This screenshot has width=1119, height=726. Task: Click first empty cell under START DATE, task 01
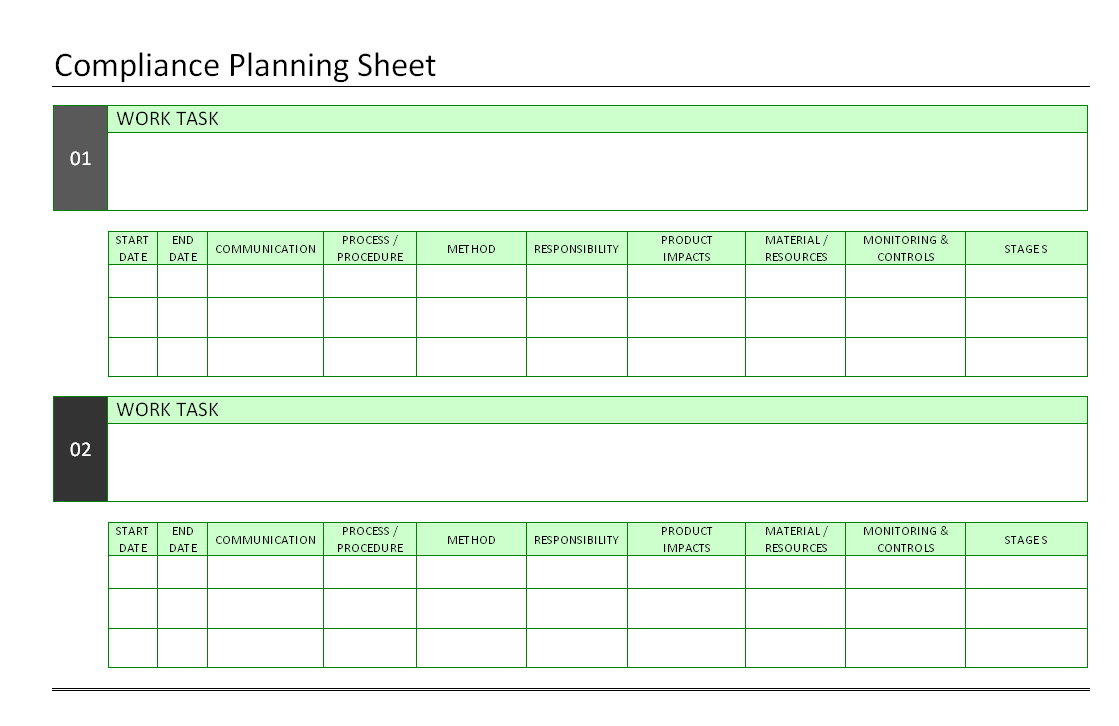[x=133, y=281]
